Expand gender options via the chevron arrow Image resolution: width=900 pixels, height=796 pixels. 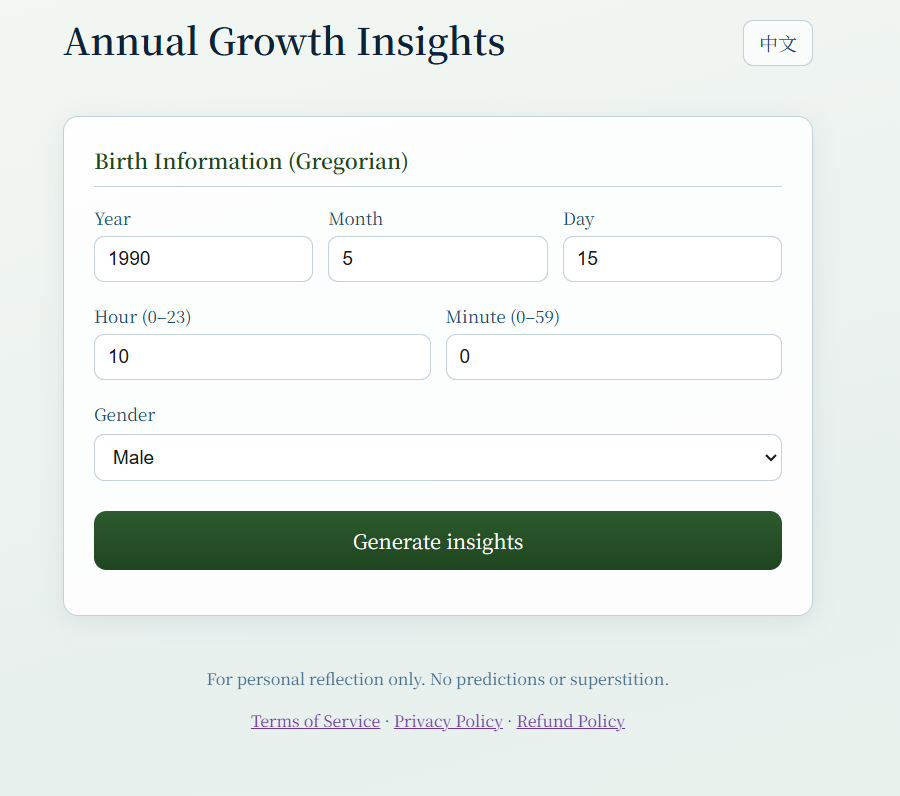pyautogui.click(x=769, y=457)
